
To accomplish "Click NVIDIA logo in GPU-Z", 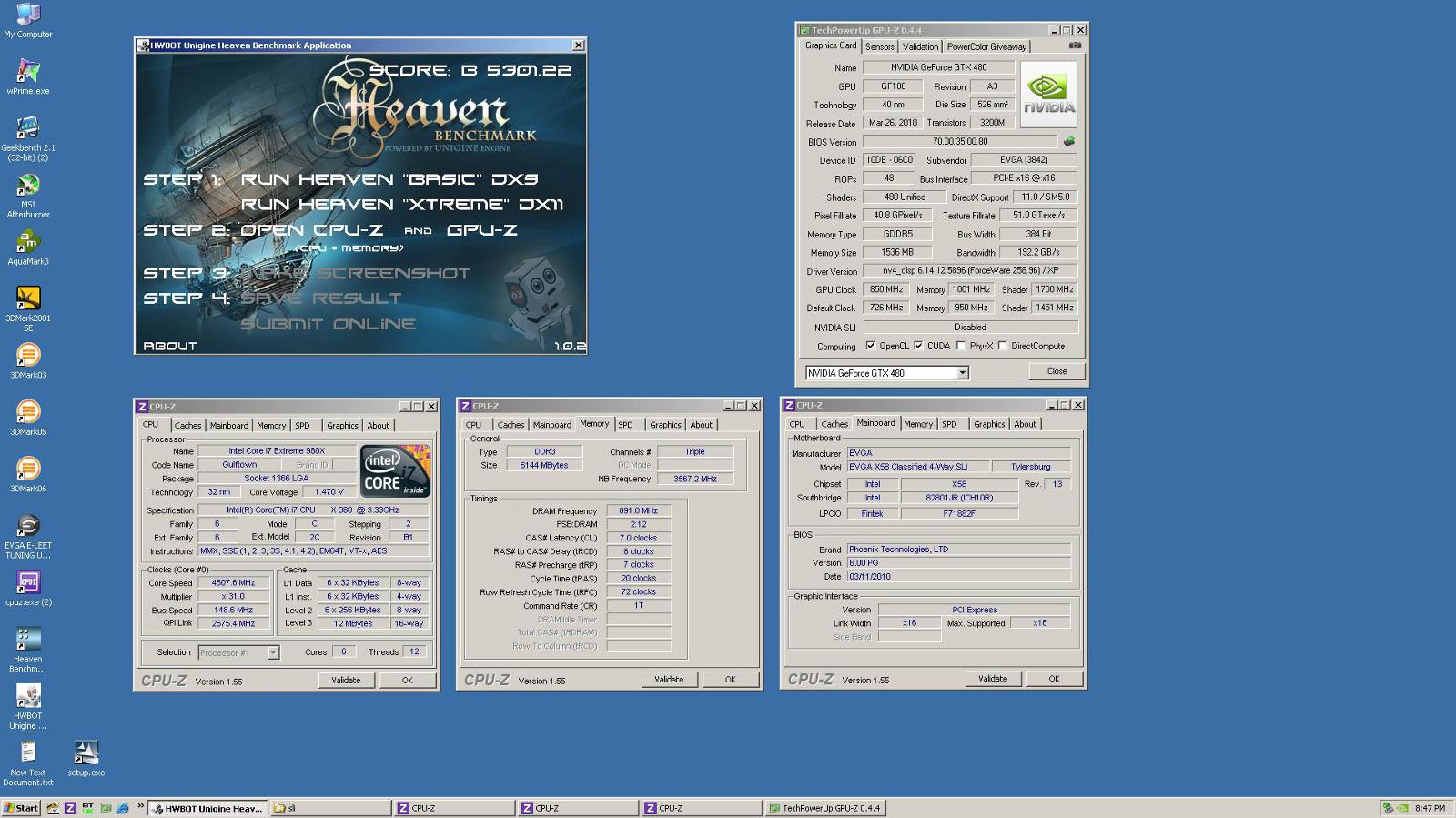I will pyautogui.click(x=1048, y=94).
